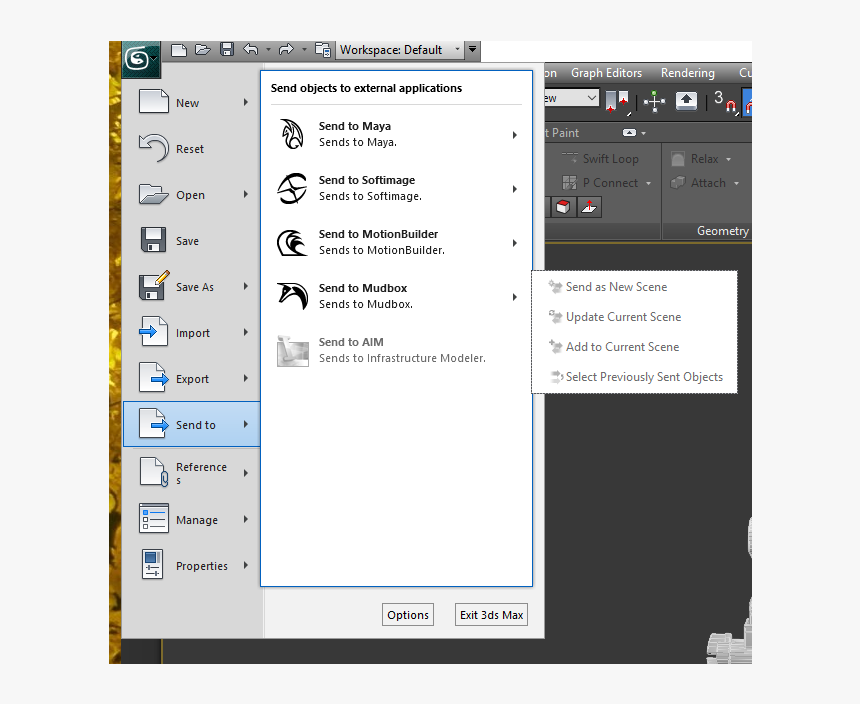Open the Undo history dropdown arrow
This screenshot has height=704, width=860.
tap(268, 50)
